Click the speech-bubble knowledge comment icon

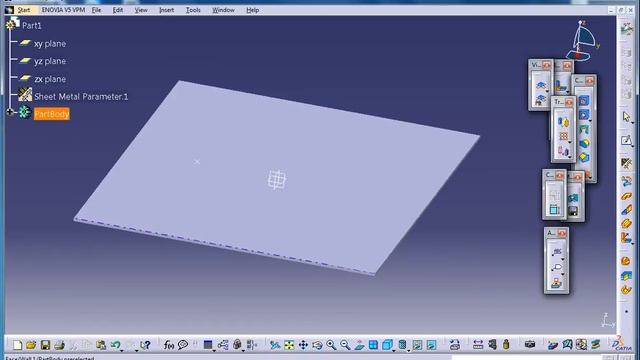(182, 345)
